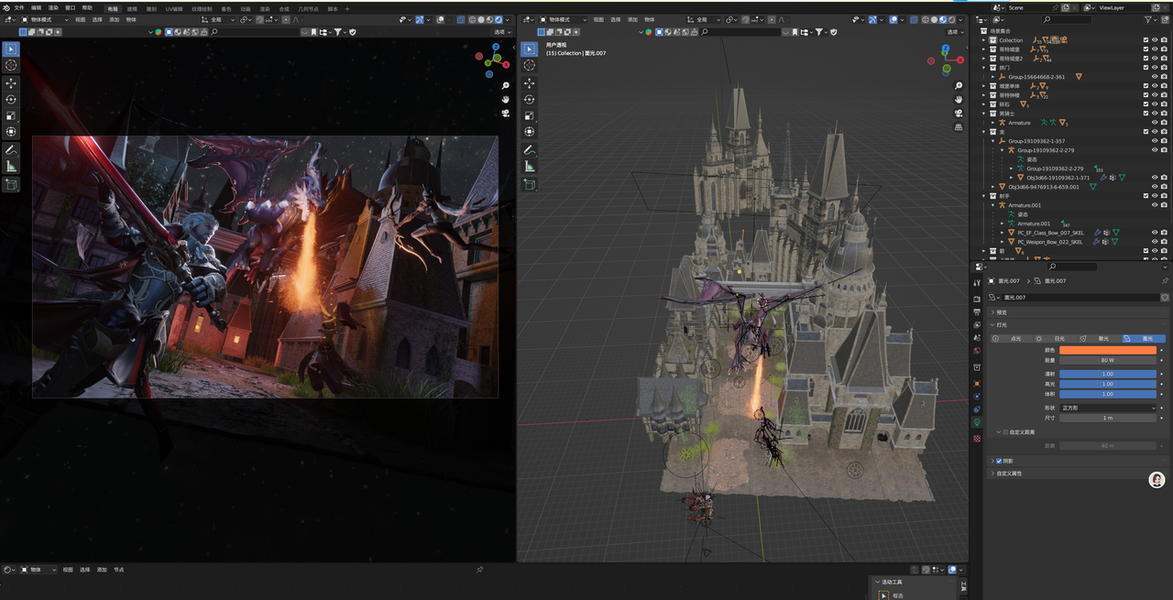Screen dimensions: 1173x600
Task: Set light type to 点光
Action: pyautogui.click(x=1010, y=339)
